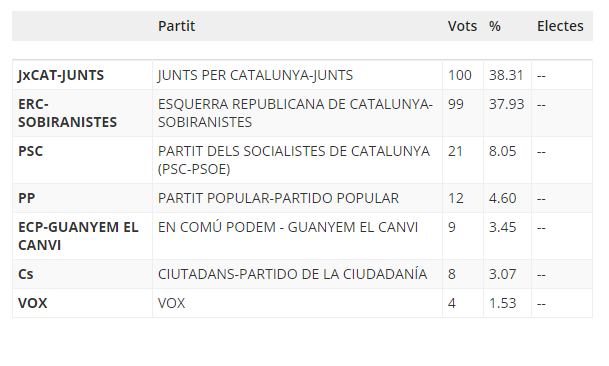Screen dimensions: 609x366
Task: Click the Partit column header
Action: [176, 26]
